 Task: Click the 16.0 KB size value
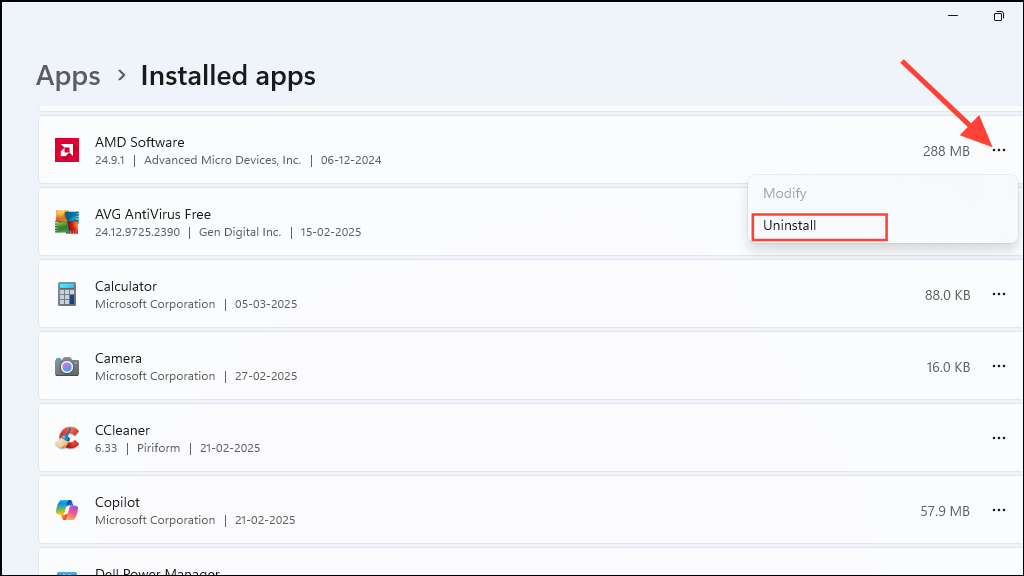(x=948, y=367)
